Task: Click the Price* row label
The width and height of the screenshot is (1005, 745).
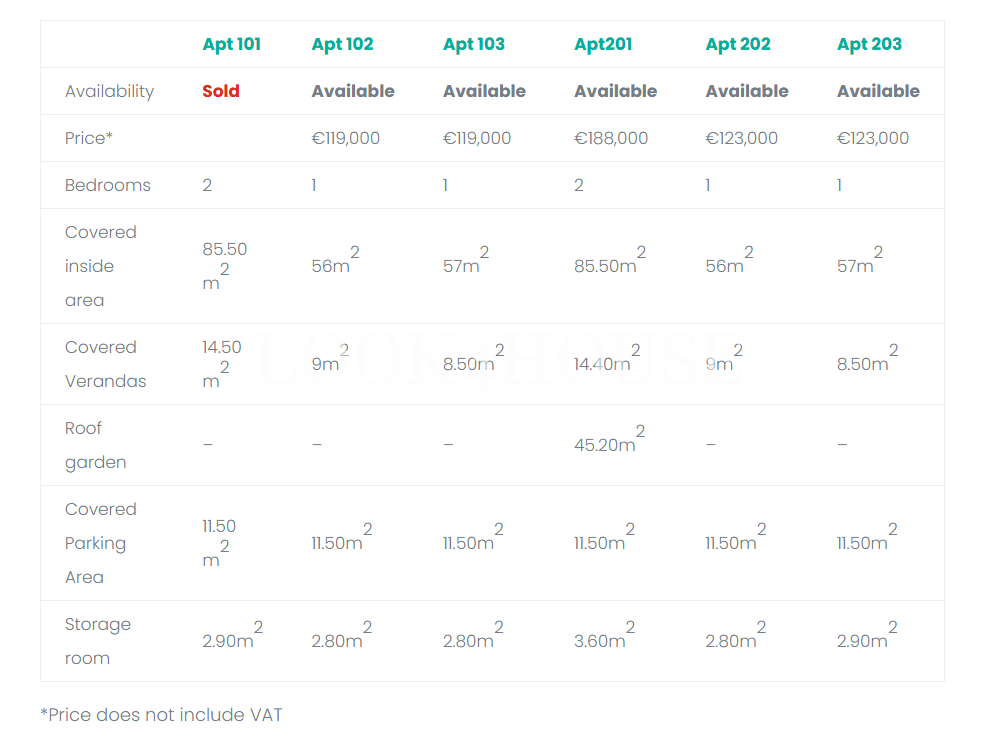Action: tap(88, 138)
